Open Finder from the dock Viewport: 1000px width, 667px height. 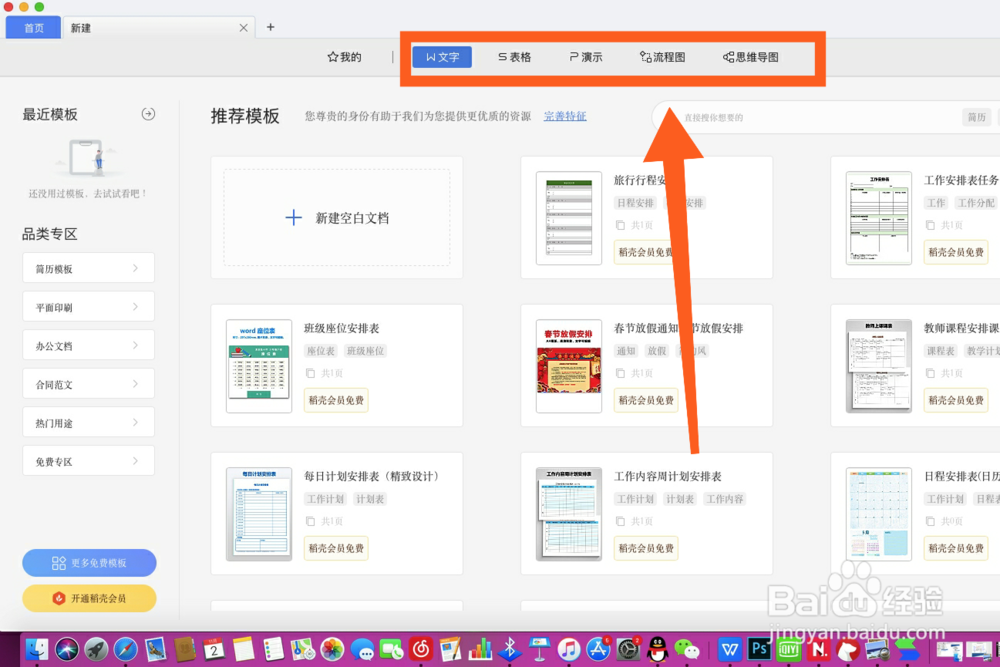point(37,650)
